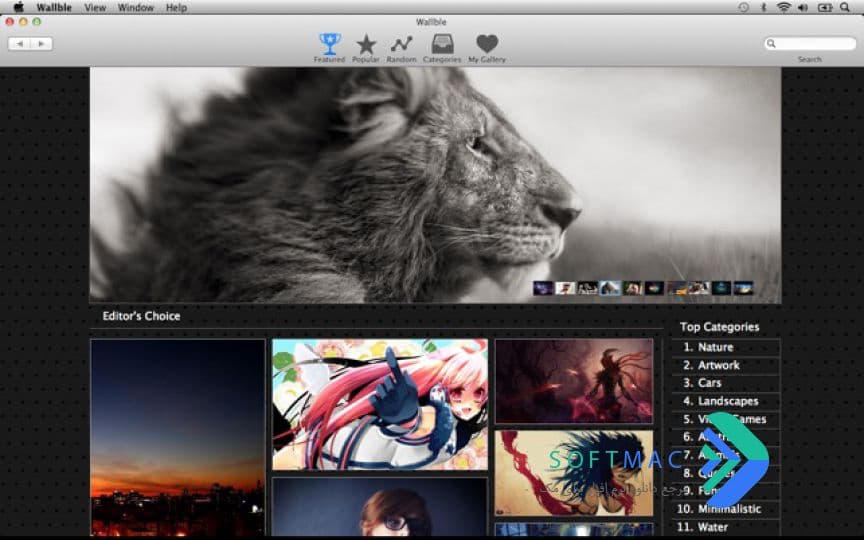The height and width of the screenshot is (540, 864).
Task: Open the Categories tray icon
Action: 442,44
